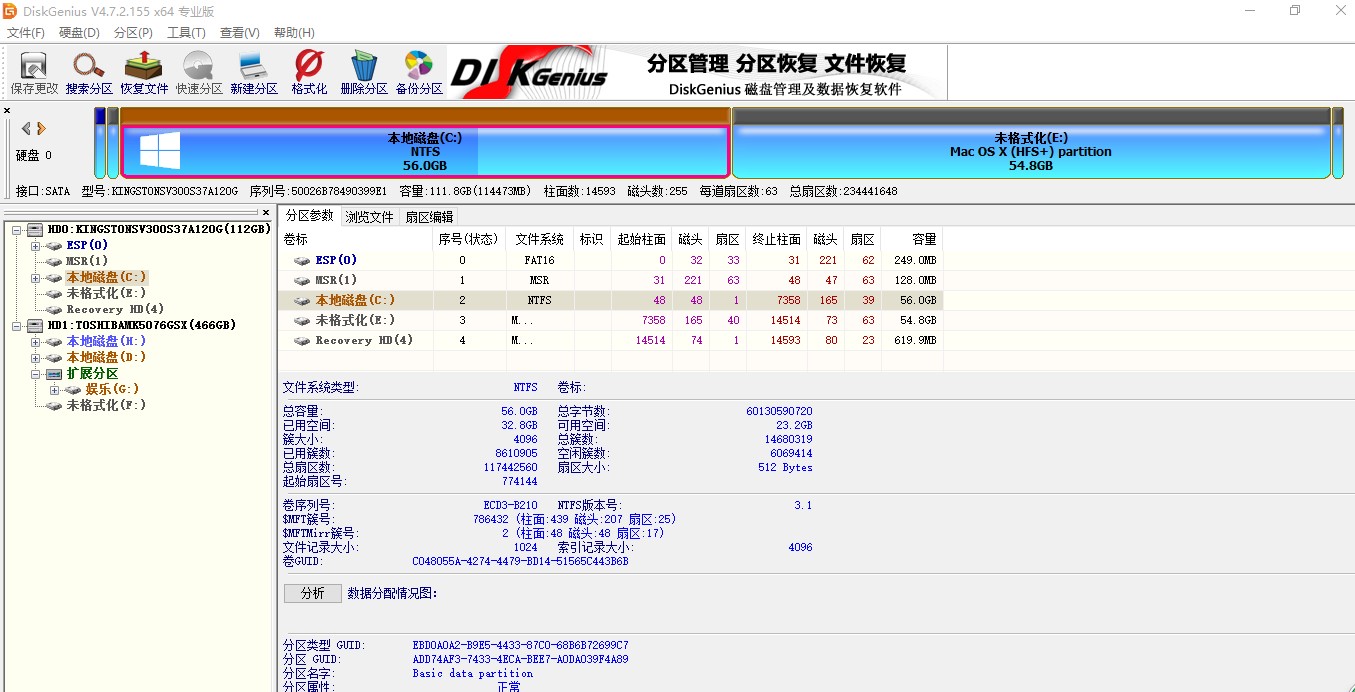This screenshot has height=692, width=1355.
Task: Click Save Changes (保存更改) toolbar icon
Action: (34, 73)
